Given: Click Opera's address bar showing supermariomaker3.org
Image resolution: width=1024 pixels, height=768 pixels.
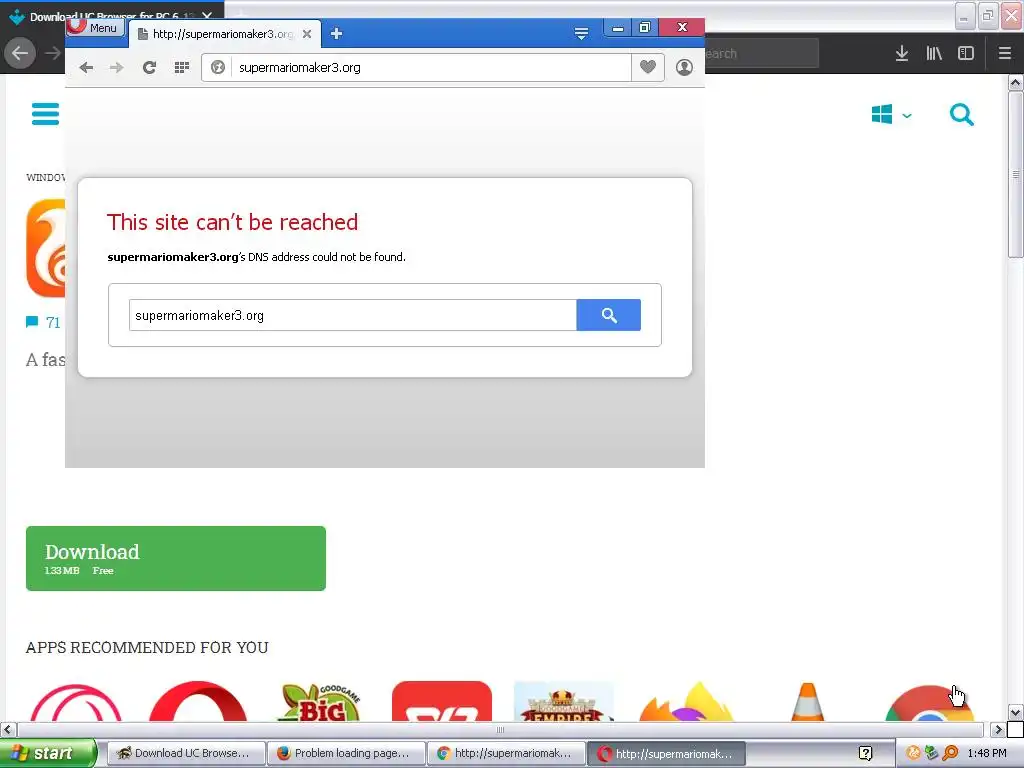Looking at the screenshot, I should [430, 67].
